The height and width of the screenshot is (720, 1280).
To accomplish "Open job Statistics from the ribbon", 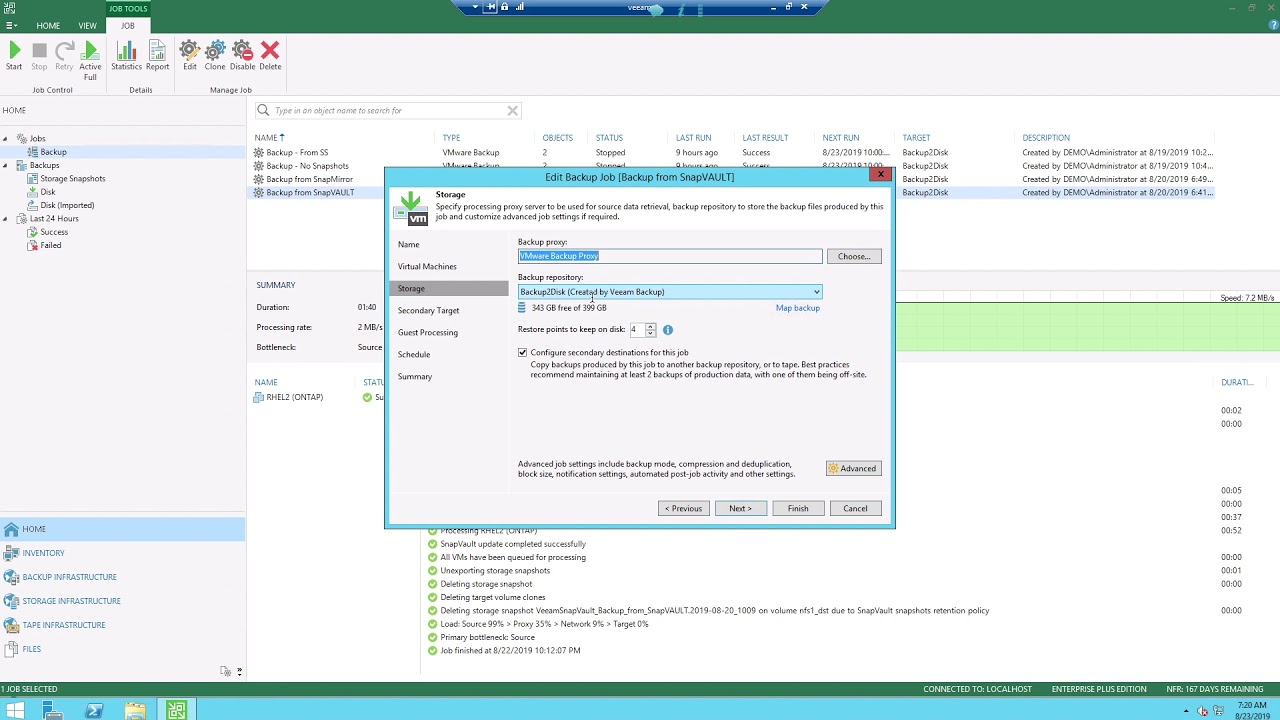I will 126,56.
